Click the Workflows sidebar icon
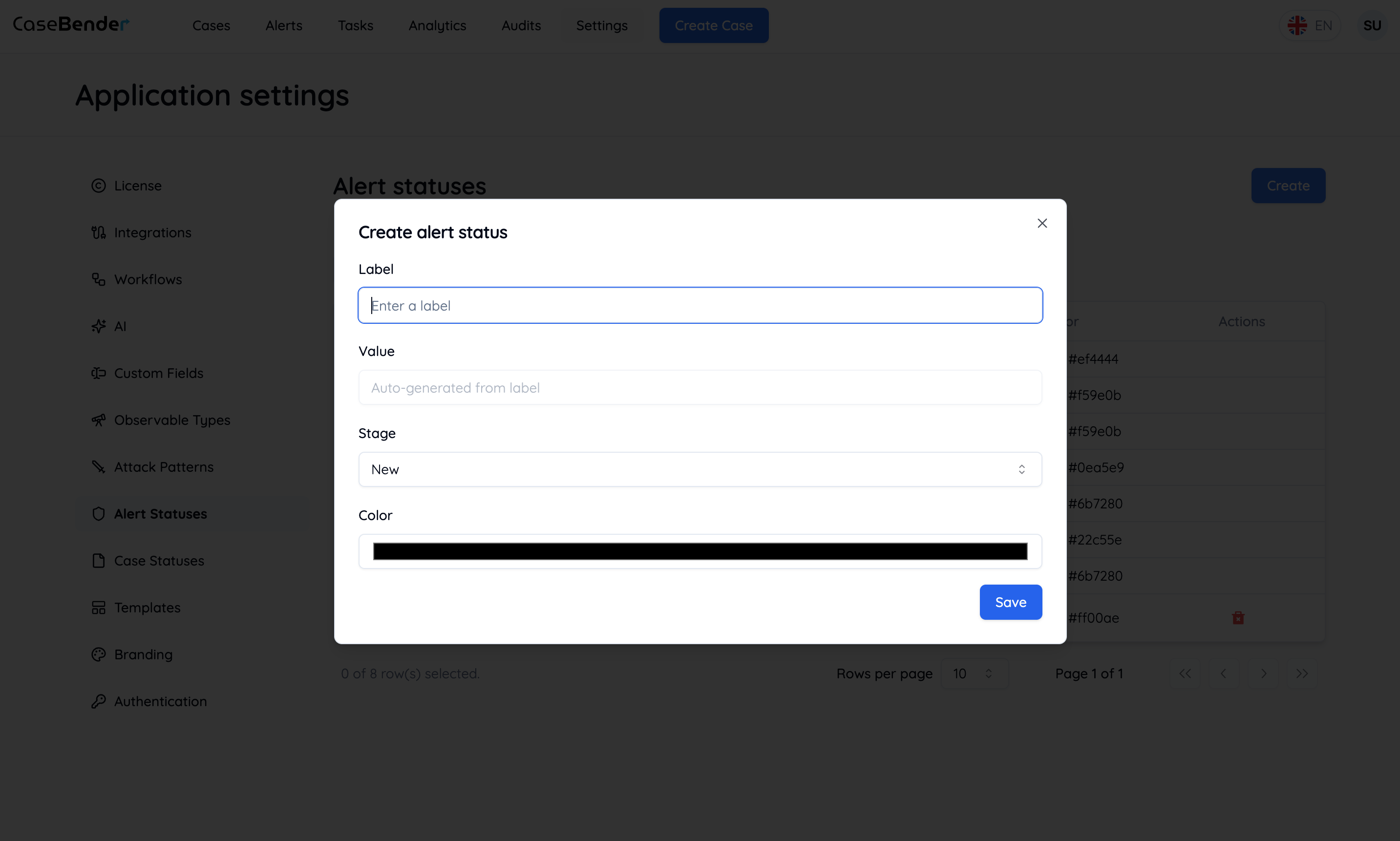This screenshot has width=1400, height=841. (99, 279)
